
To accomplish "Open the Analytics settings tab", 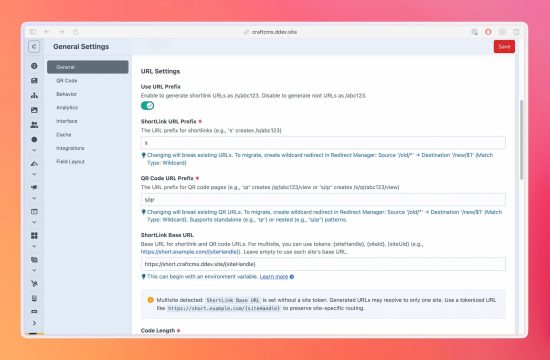I will (88, 108).
